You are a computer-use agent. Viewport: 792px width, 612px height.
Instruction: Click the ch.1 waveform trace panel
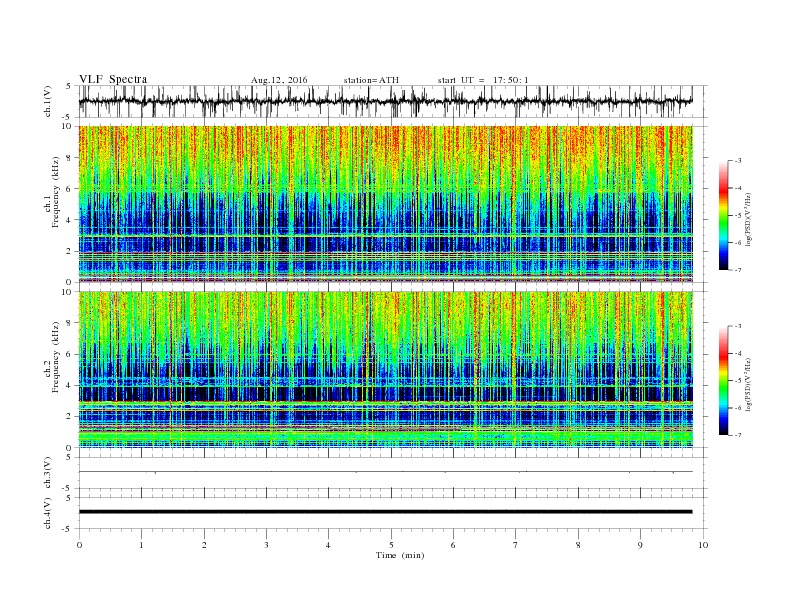tap(393, 101)
